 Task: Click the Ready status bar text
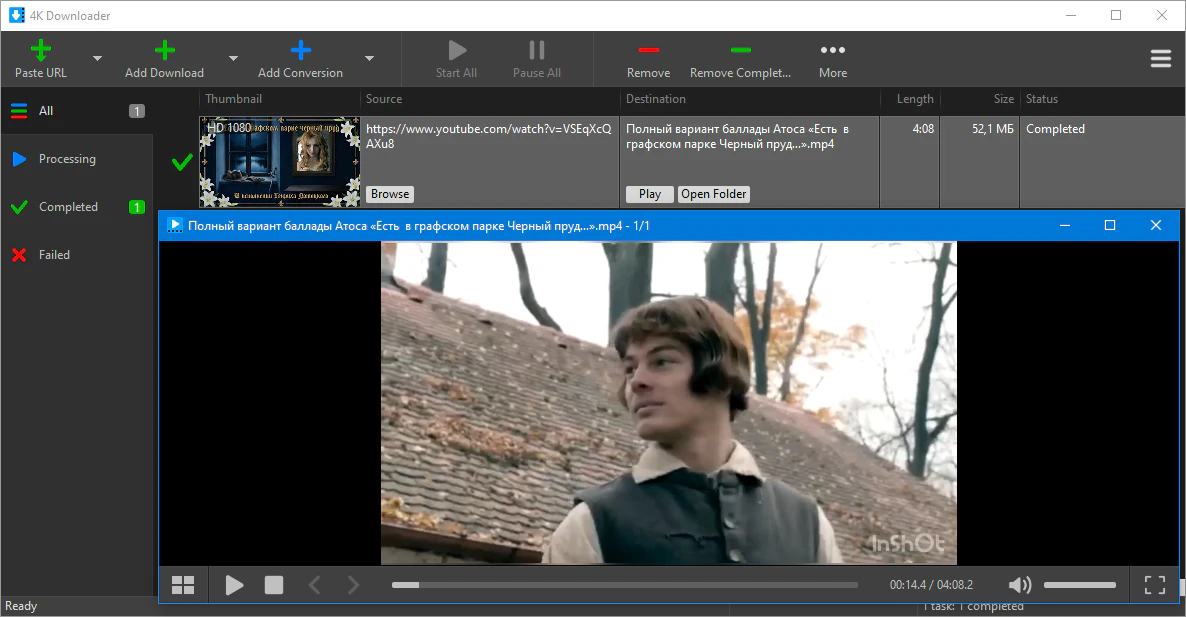click(x=21, y=606)
